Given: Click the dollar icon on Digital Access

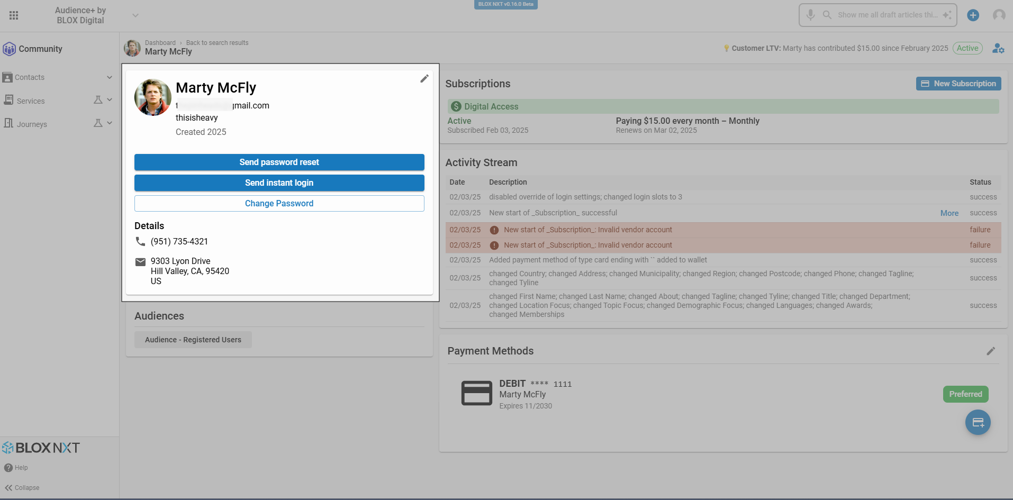Looking at the screenshot, I should coord(456,107).
